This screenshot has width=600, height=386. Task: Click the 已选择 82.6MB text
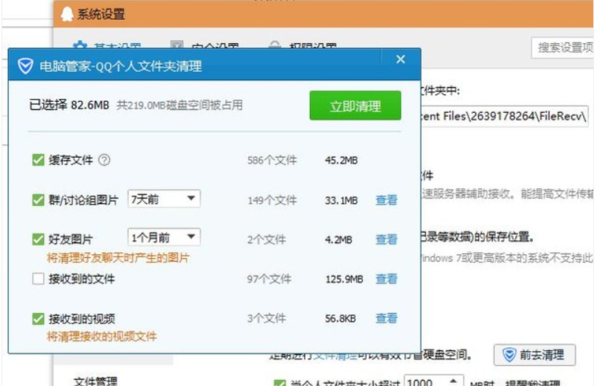click(69, 105)
